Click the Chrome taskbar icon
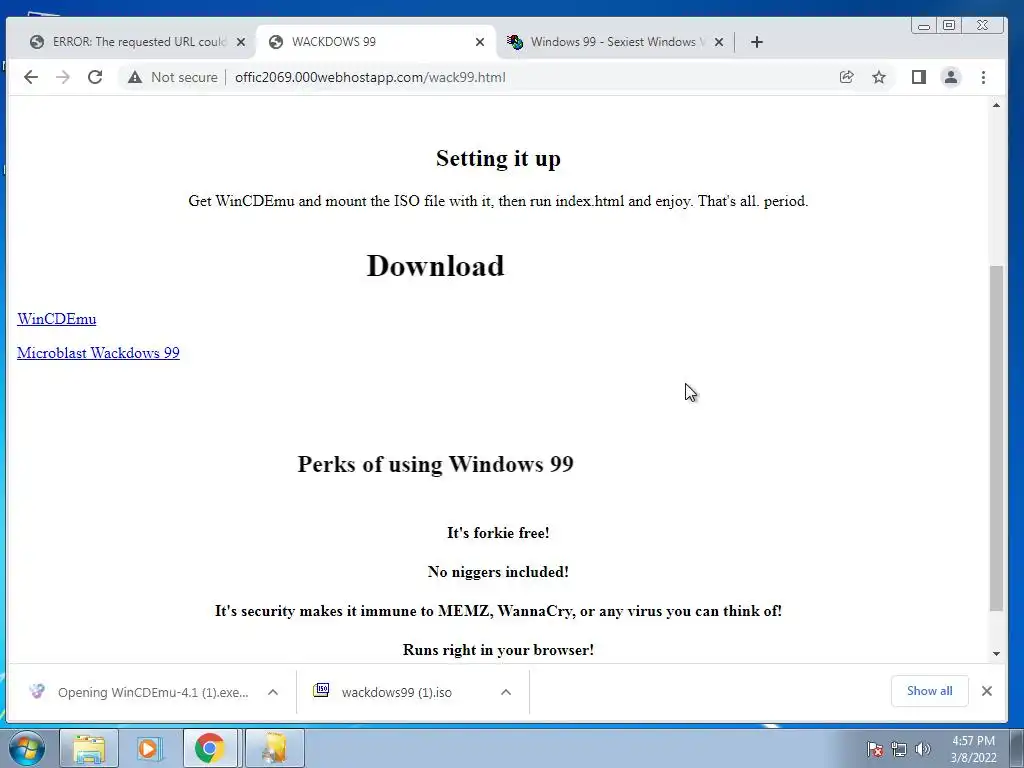Screen dimensions: 1024x768 point(210,748)
